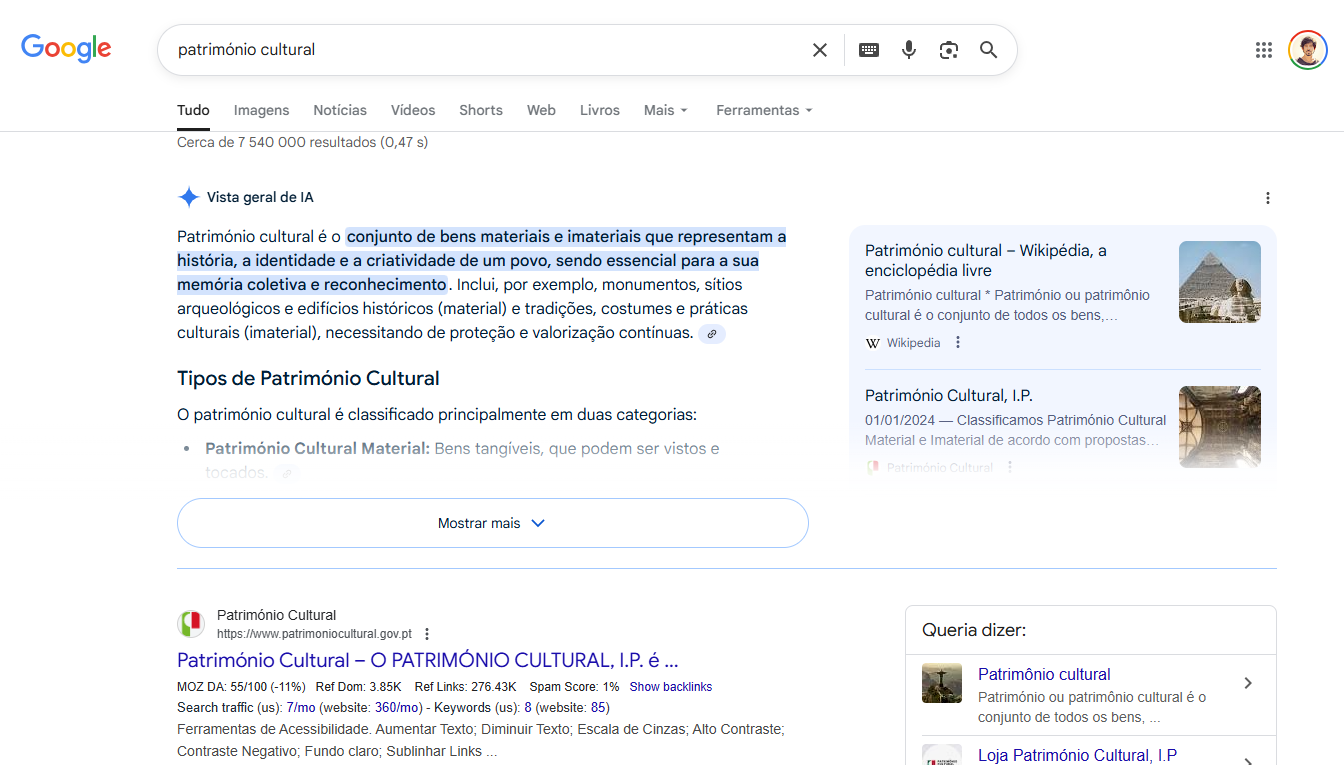The height and width of the screenshot is (765, 1344).
Task: Open search by image camera icon
Action: (949, 50)
